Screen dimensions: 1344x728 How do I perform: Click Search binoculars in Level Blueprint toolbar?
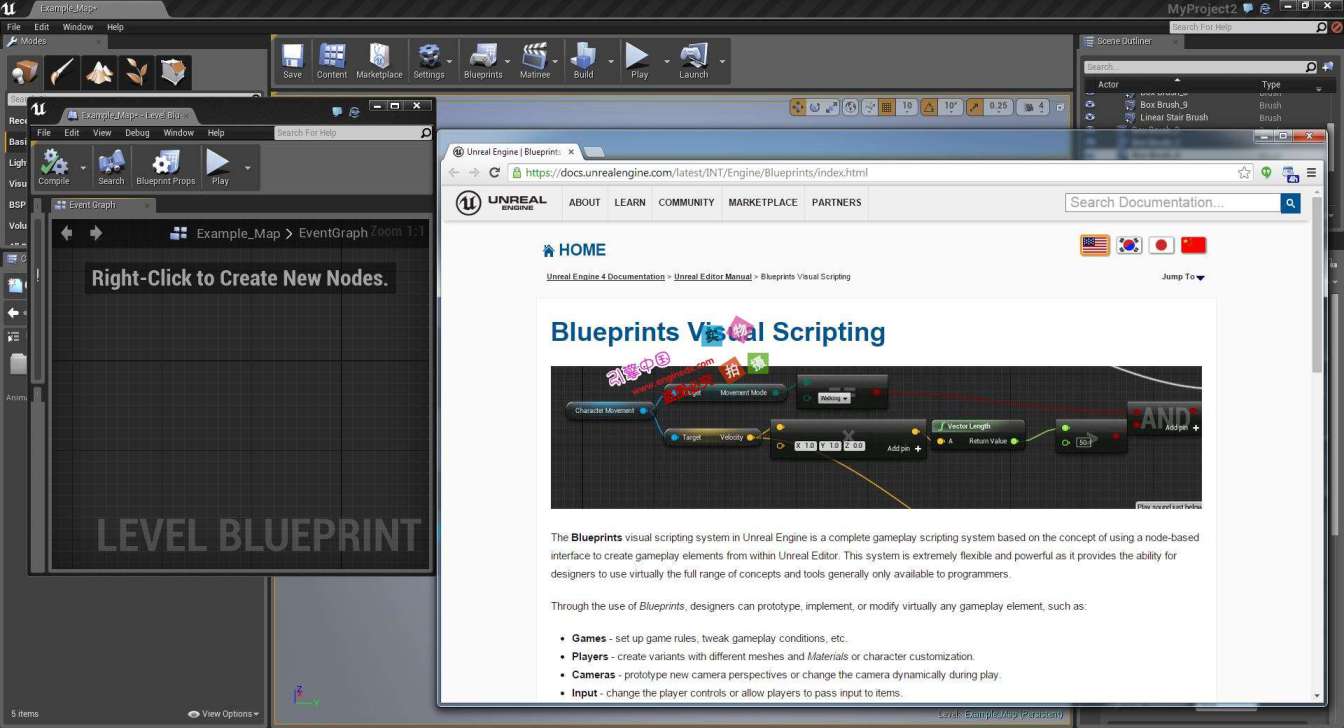coord(111,168)
